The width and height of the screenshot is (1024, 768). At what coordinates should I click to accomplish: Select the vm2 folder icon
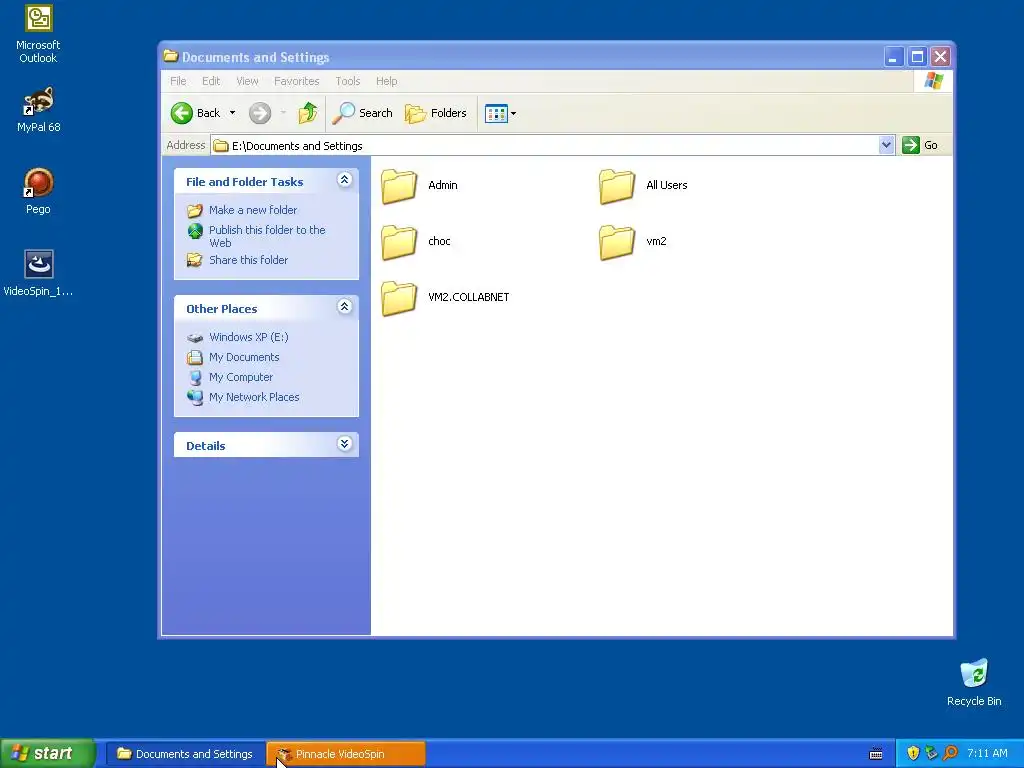616,242
